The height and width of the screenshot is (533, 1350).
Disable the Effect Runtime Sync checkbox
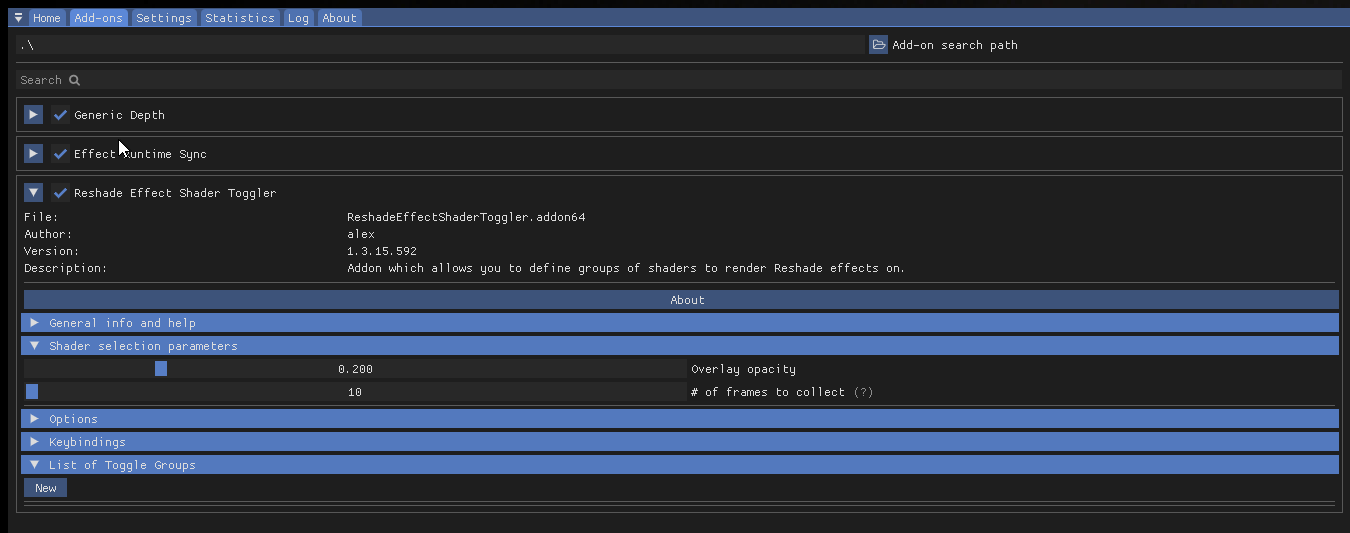coord(60,154)
